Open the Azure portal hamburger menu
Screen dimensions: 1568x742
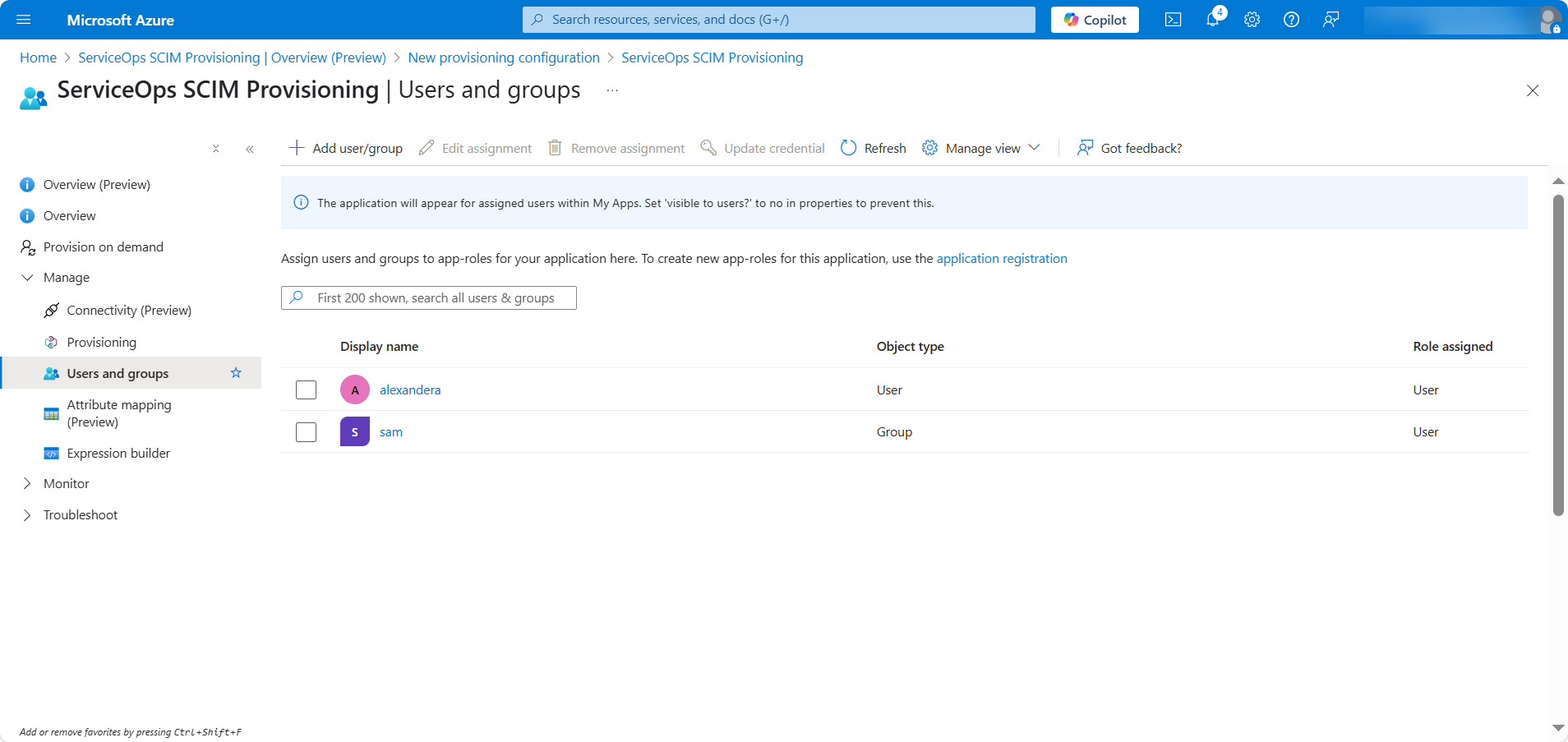pyautogui.click(x=23, y=20)
